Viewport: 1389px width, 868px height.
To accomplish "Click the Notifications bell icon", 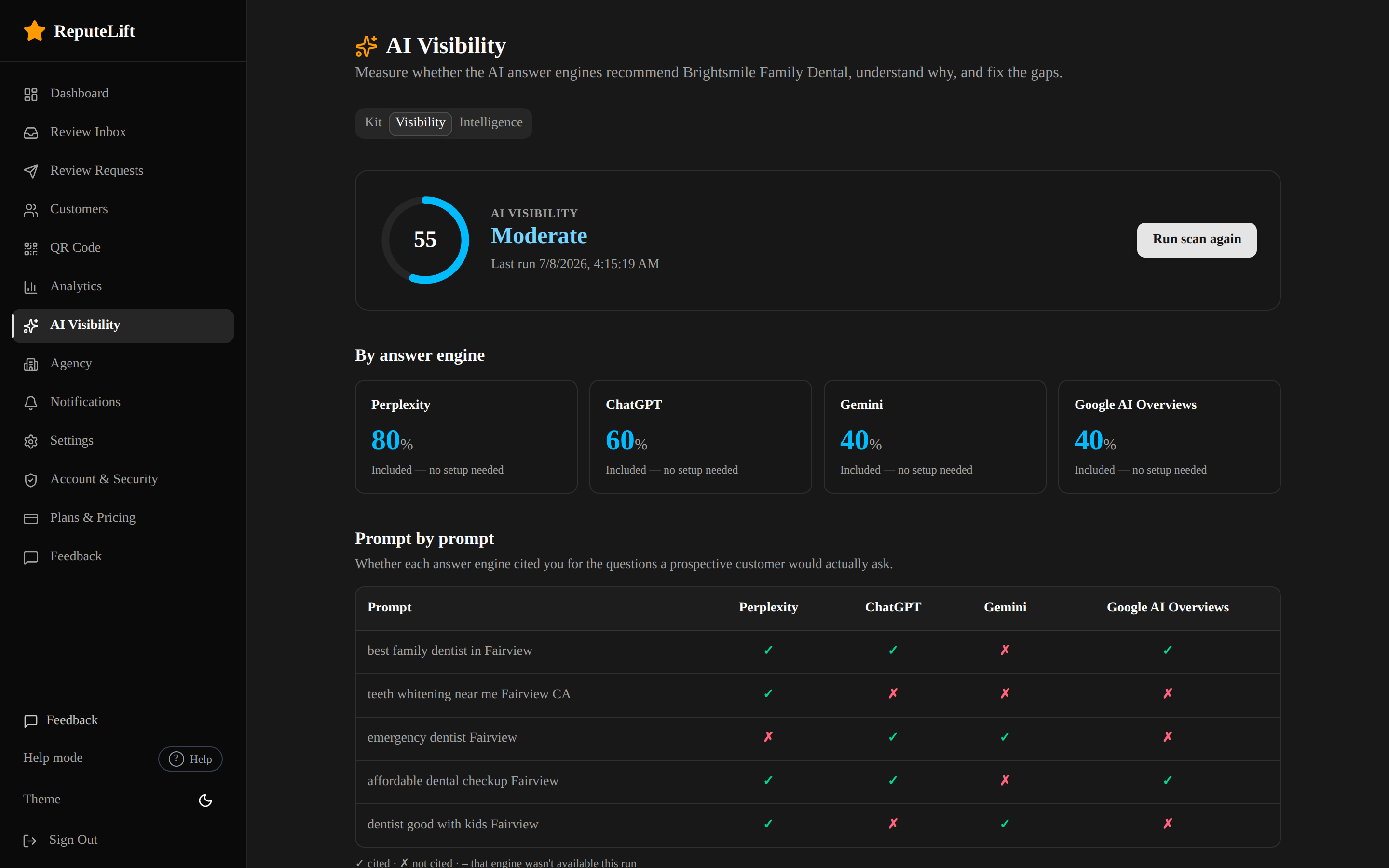I will (x=31, y=403).
